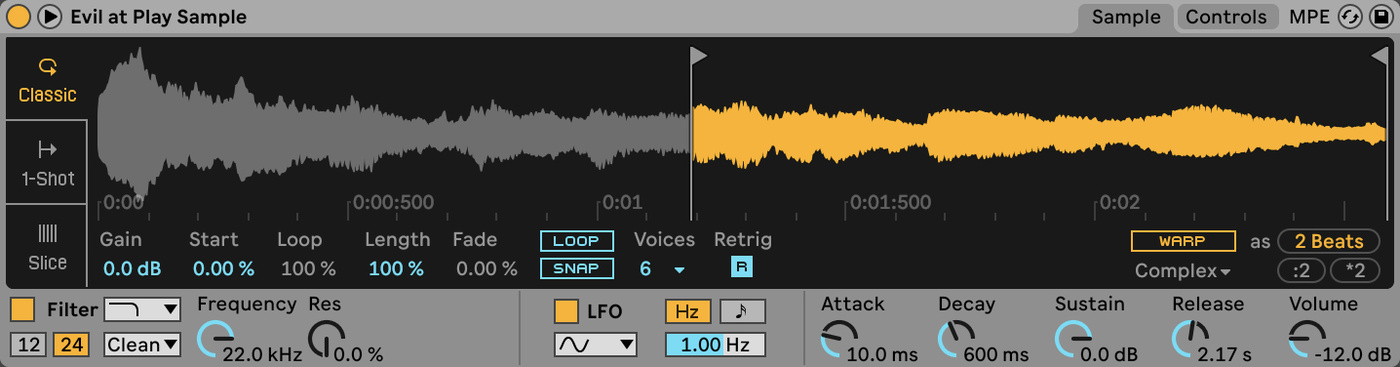Select Slice playback mode
The height and width of the screenshot is (367, 1400).
point(47,246)
